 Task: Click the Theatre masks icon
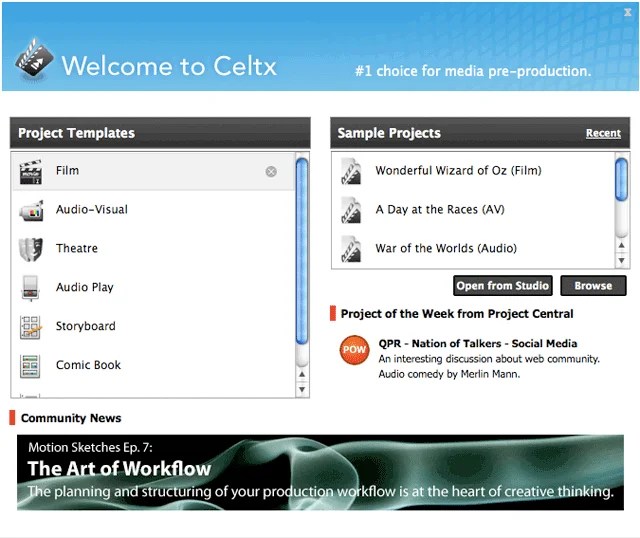31,249
